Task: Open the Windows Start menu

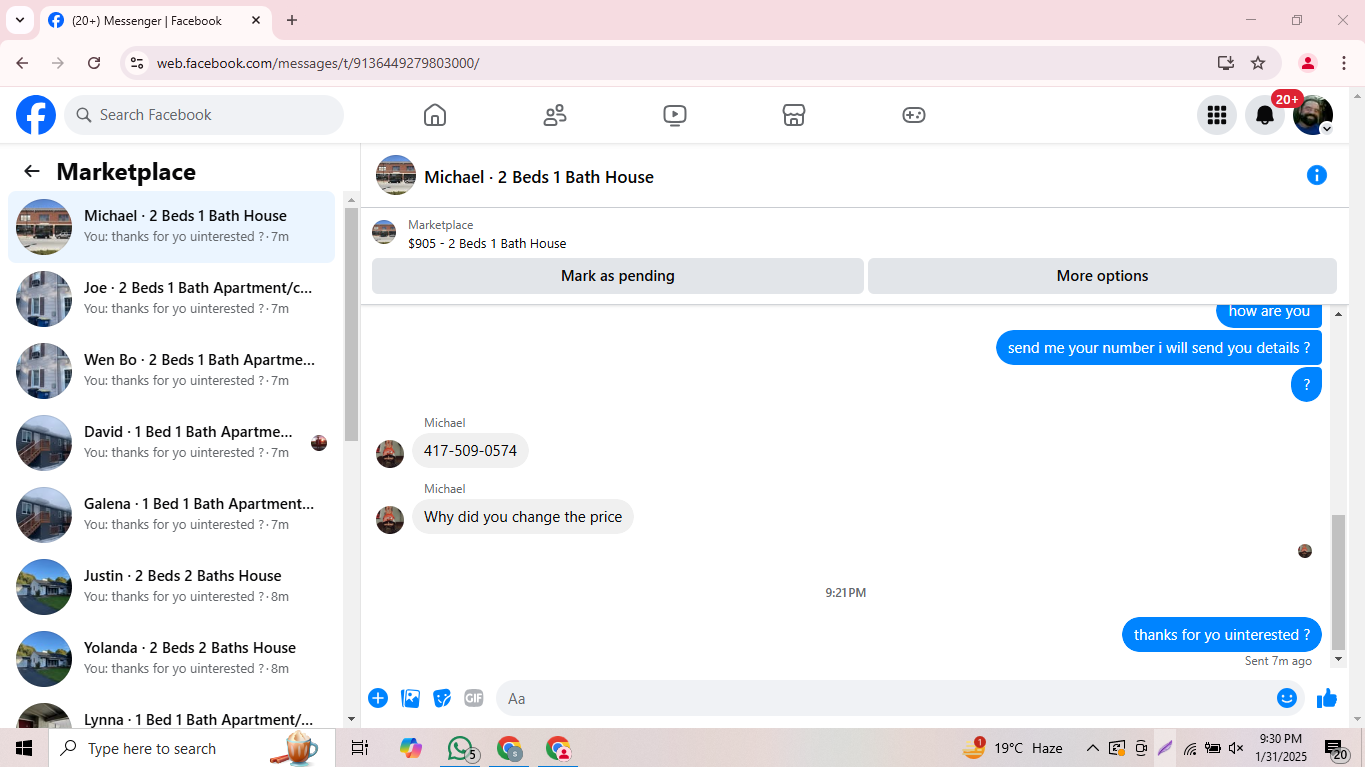Action: (24, 748)
